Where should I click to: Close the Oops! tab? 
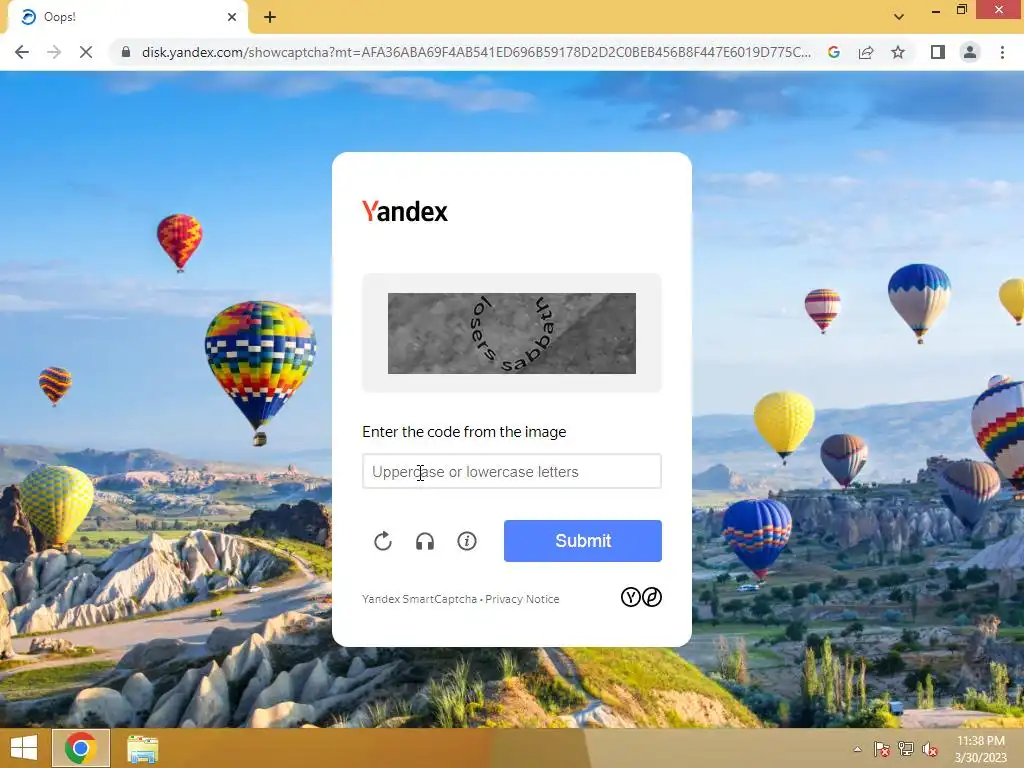232,17
